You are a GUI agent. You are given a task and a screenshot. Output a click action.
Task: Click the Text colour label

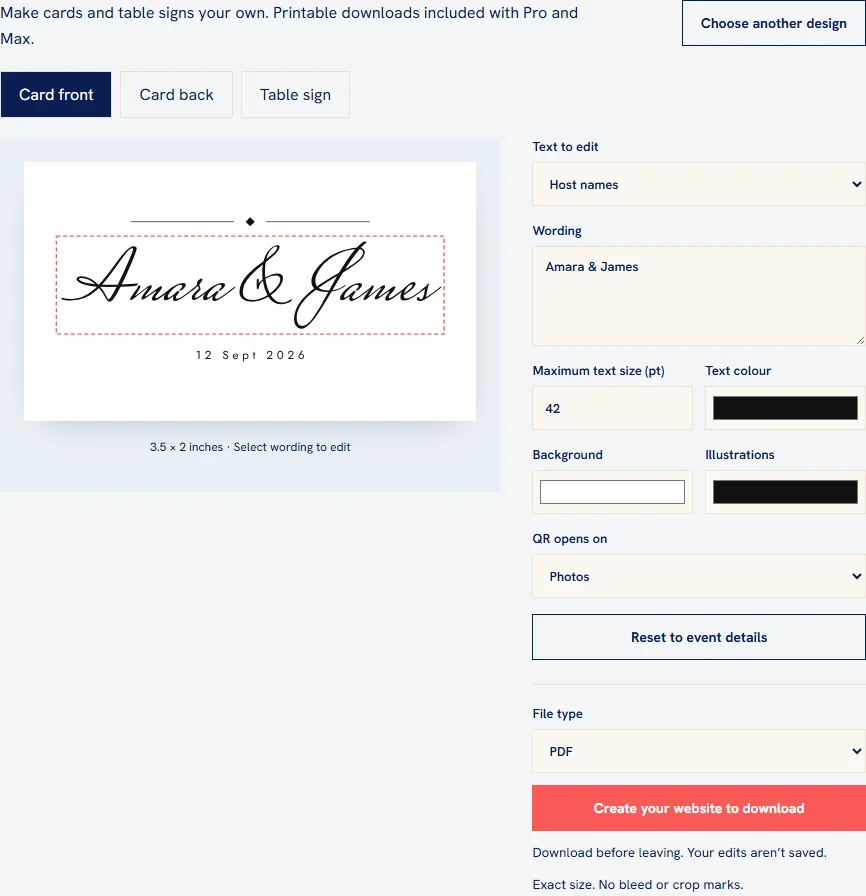point(738,371)
